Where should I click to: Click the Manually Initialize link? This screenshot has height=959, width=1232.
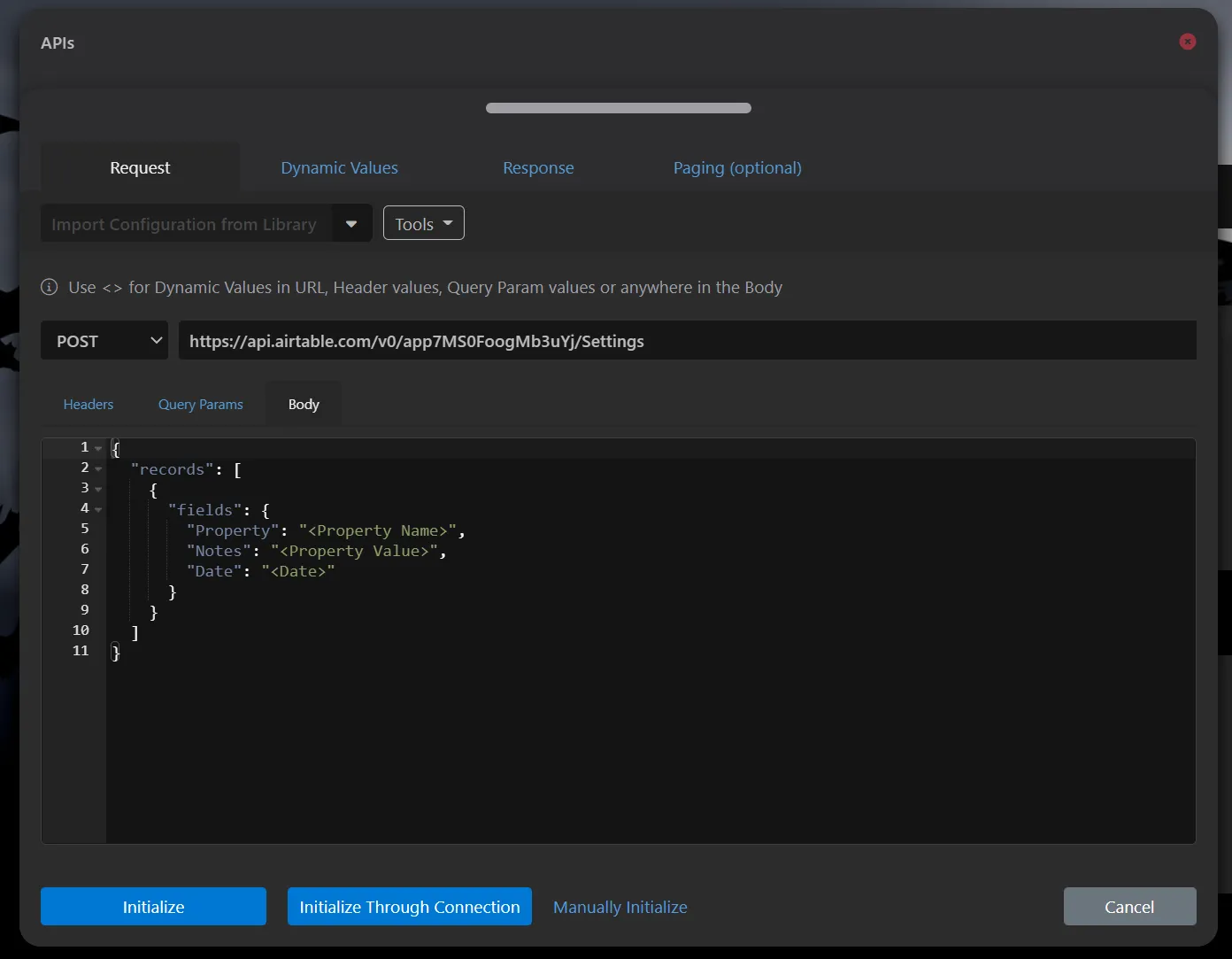tap(620, 907)
